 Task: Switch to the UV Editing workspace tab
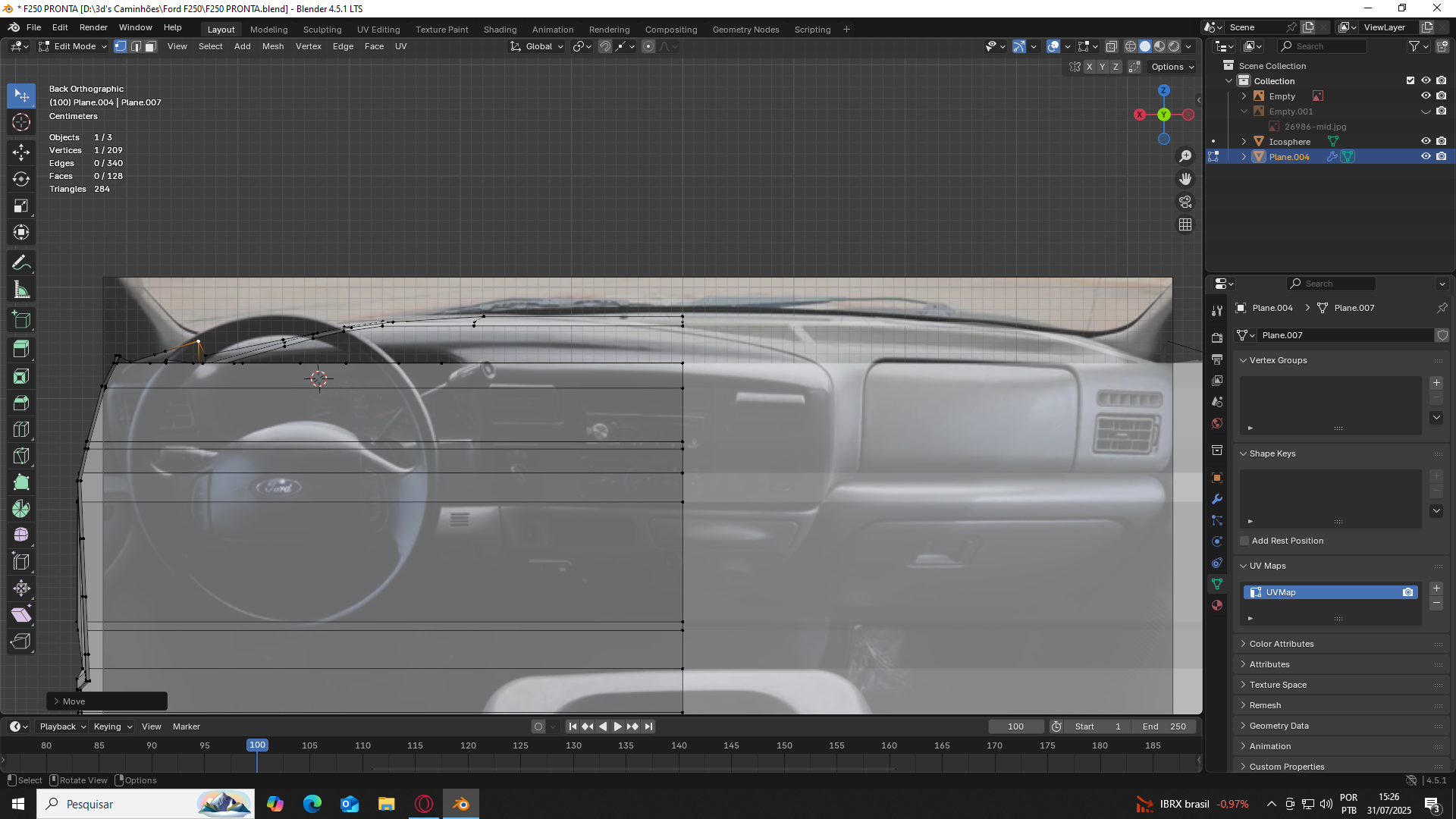378,30
